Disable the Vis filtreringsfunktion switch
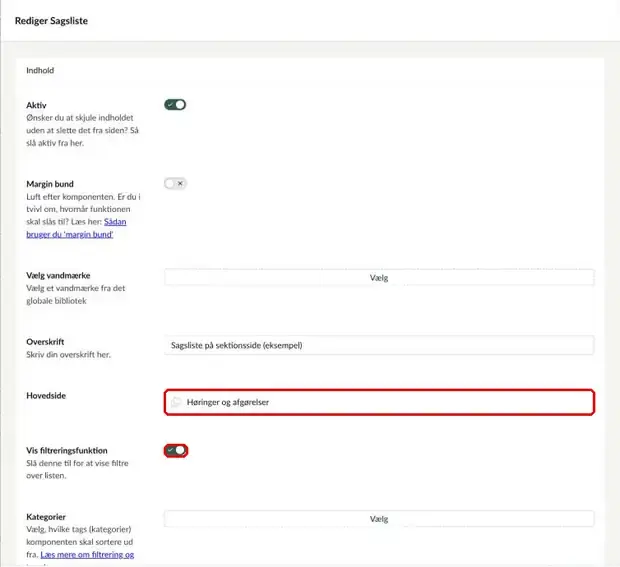 click(176, 450)
